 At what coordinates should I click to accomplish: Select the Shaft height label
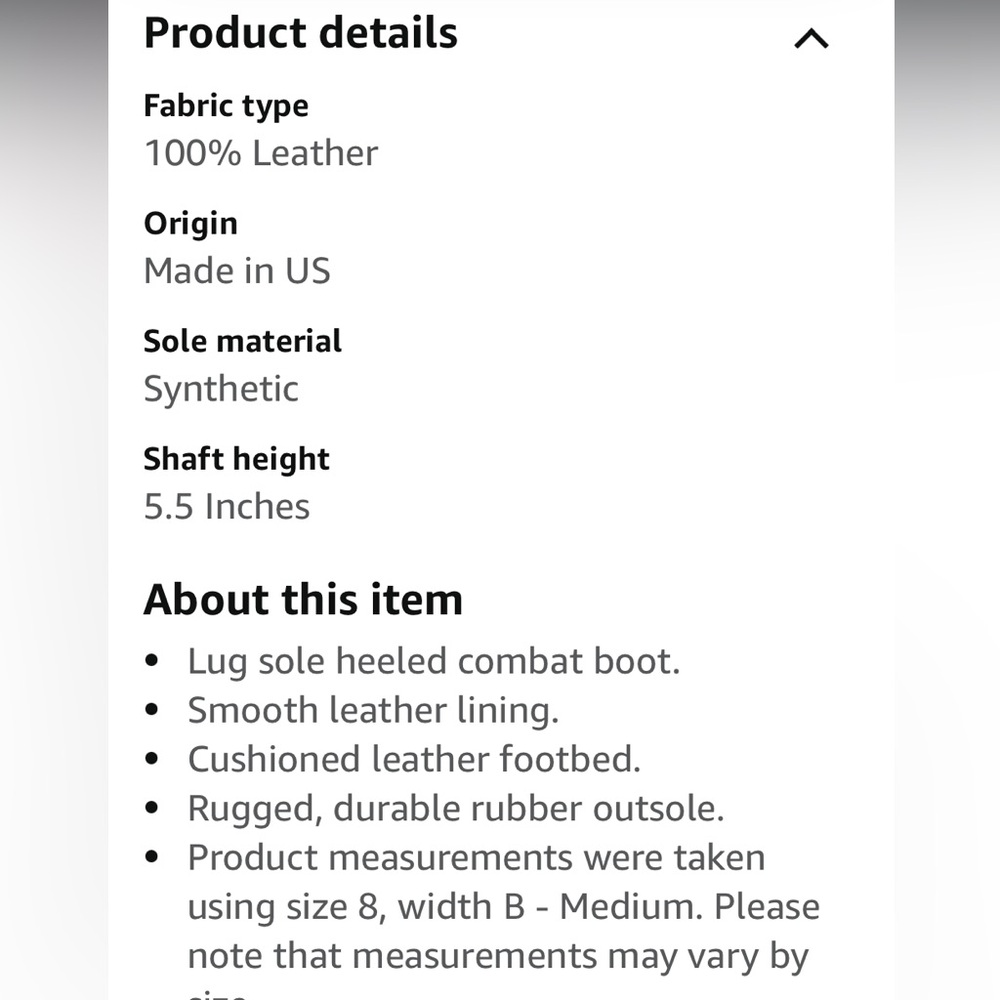pos(236,459)
